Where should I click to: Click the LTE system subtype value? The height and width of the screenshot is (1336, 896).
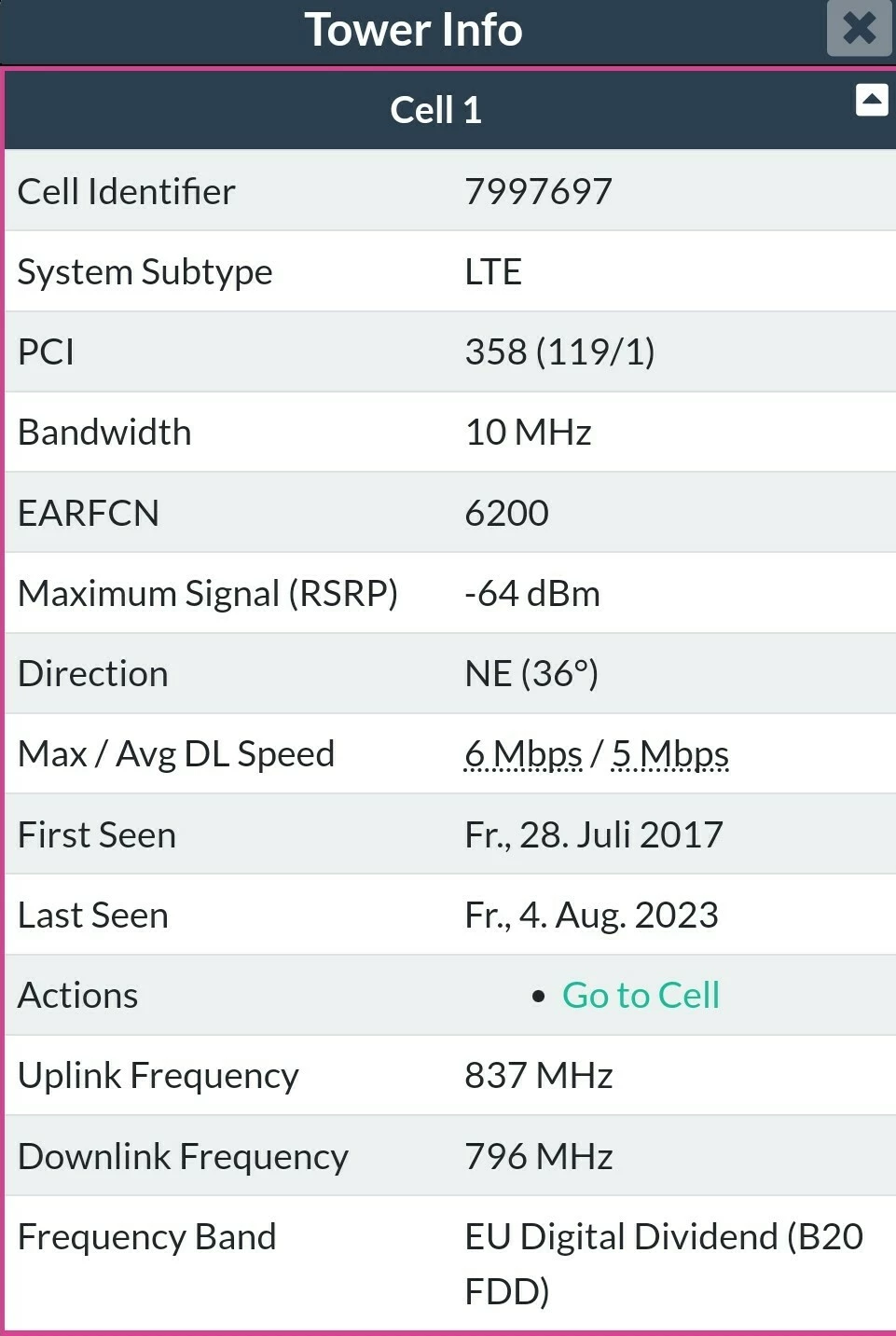coord(493,272)
